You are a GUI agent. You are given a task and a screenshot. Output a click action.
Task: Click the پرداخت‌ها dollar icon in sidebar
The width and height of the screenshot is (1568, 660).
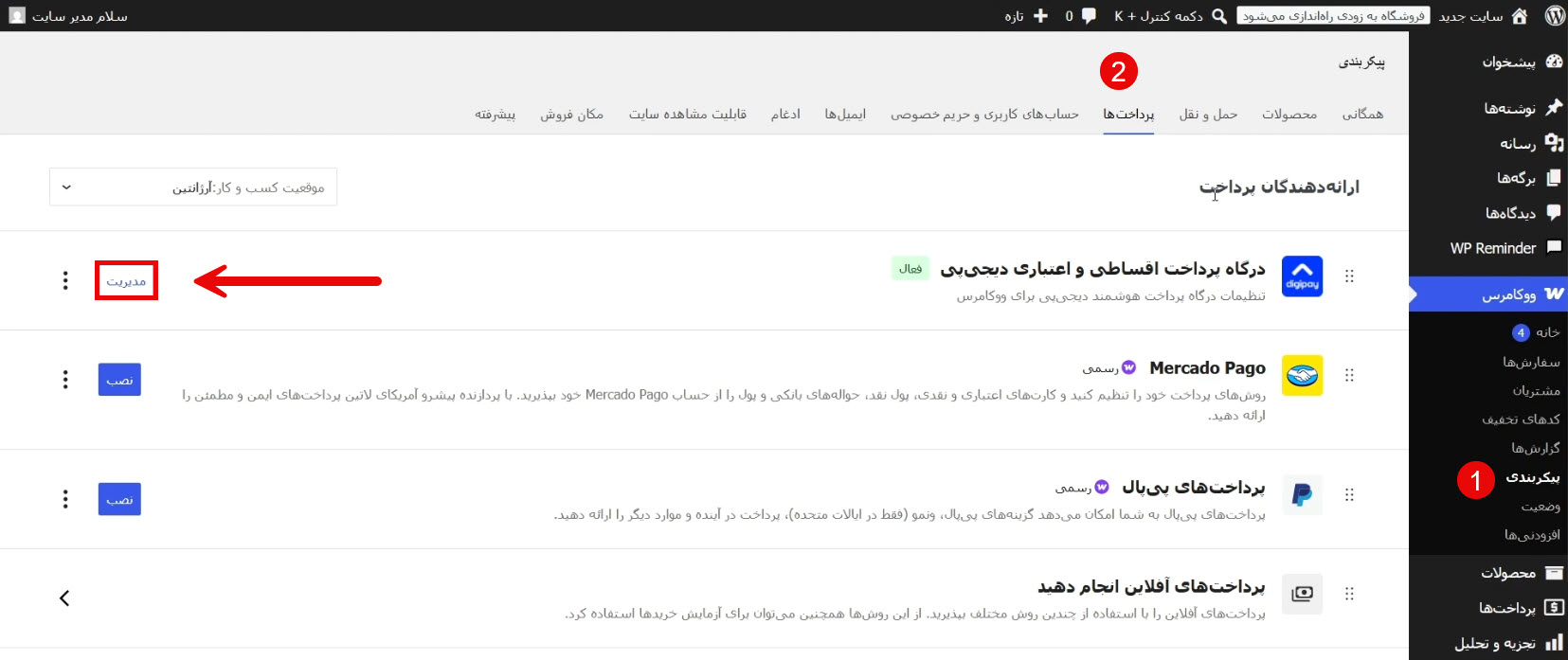tap(1554, 607)
